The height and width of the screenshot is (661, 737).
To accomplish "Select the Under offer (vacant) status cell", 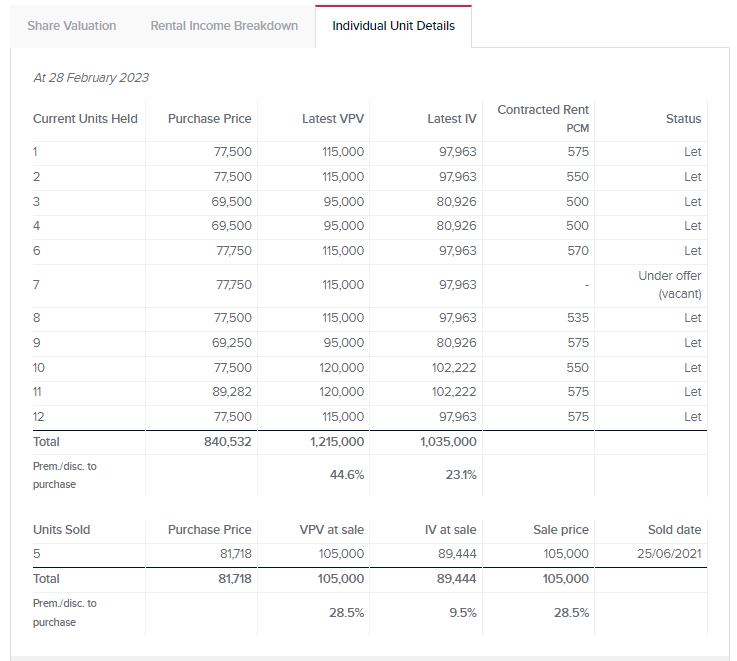I will (669, 285).
